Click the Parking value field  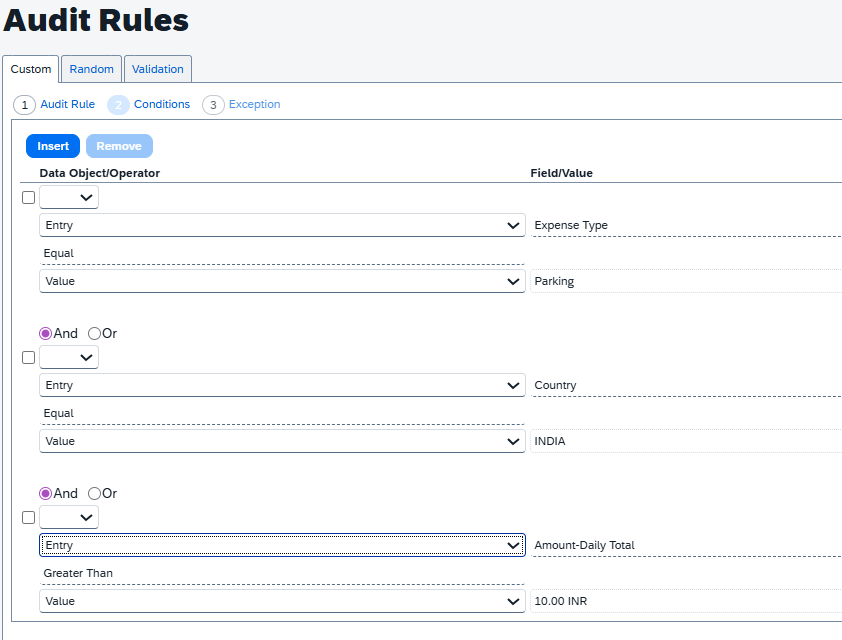pyautogui.click(x=686, y=281)
